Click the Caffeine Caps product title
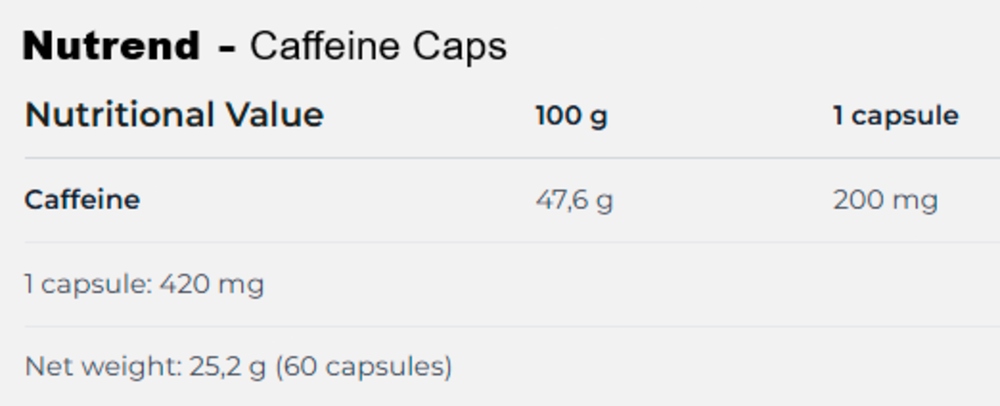This screenshot has height=406, width=1000. (x=378, y=46)
